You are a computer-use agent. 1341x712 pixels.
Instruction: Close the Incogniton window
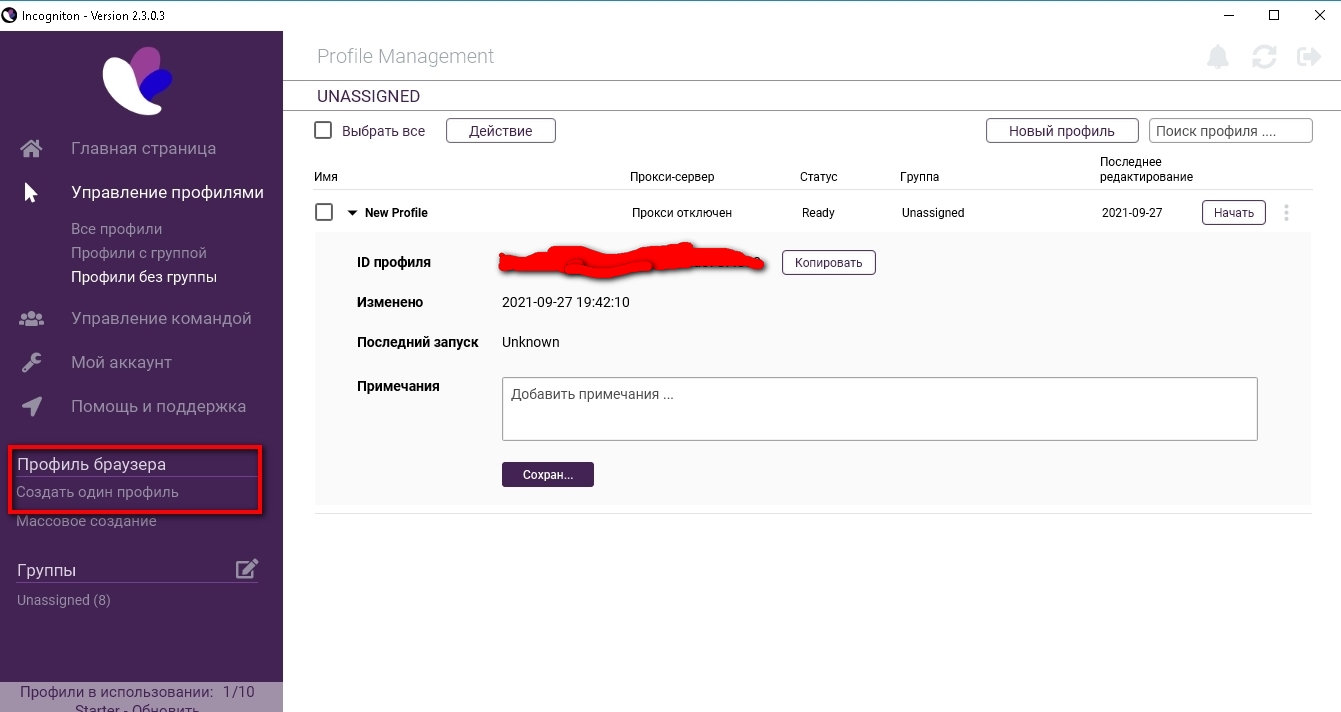pos(1318,15)
